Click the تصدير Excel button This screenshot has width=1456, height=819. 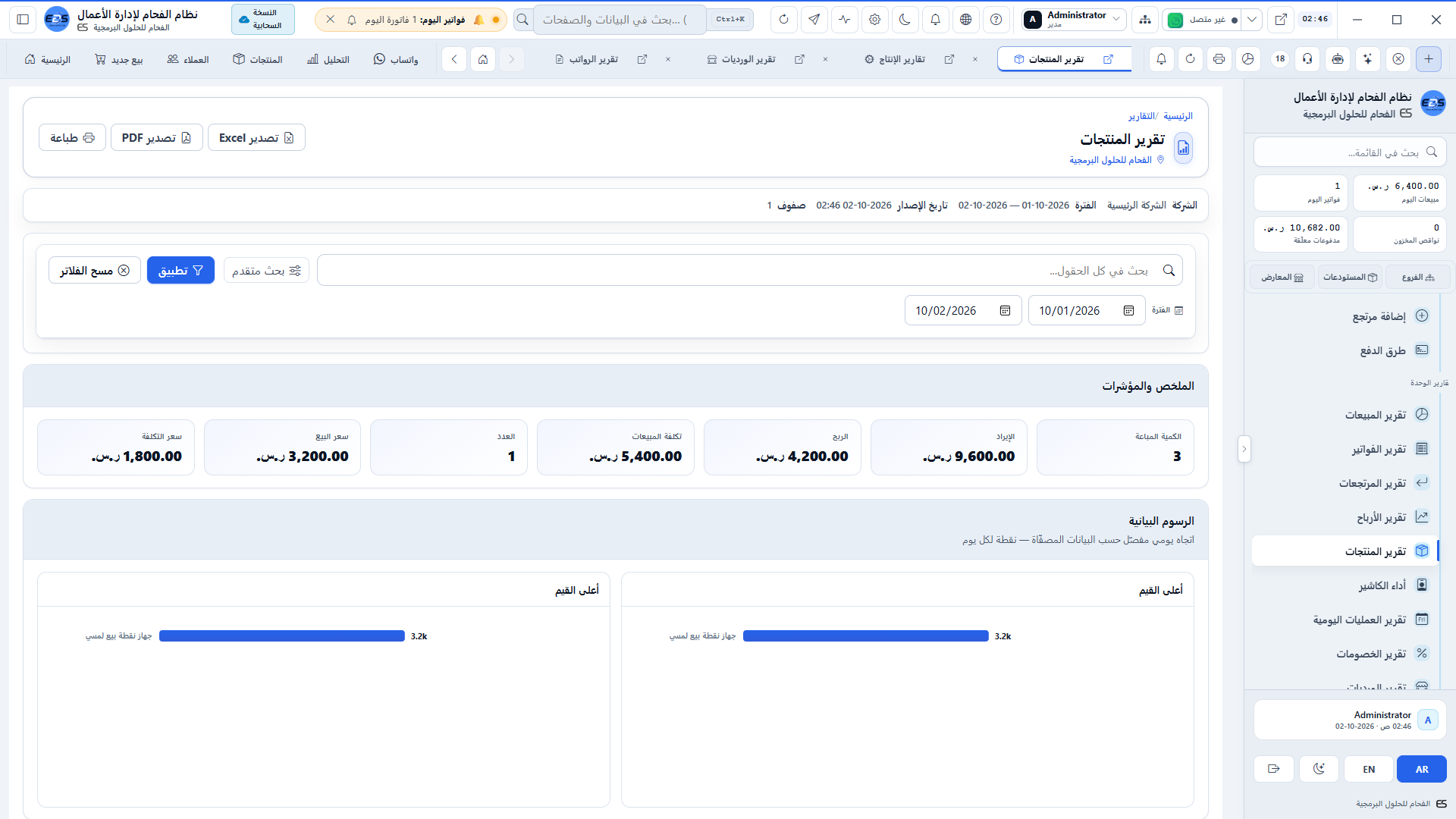point(256,137)
